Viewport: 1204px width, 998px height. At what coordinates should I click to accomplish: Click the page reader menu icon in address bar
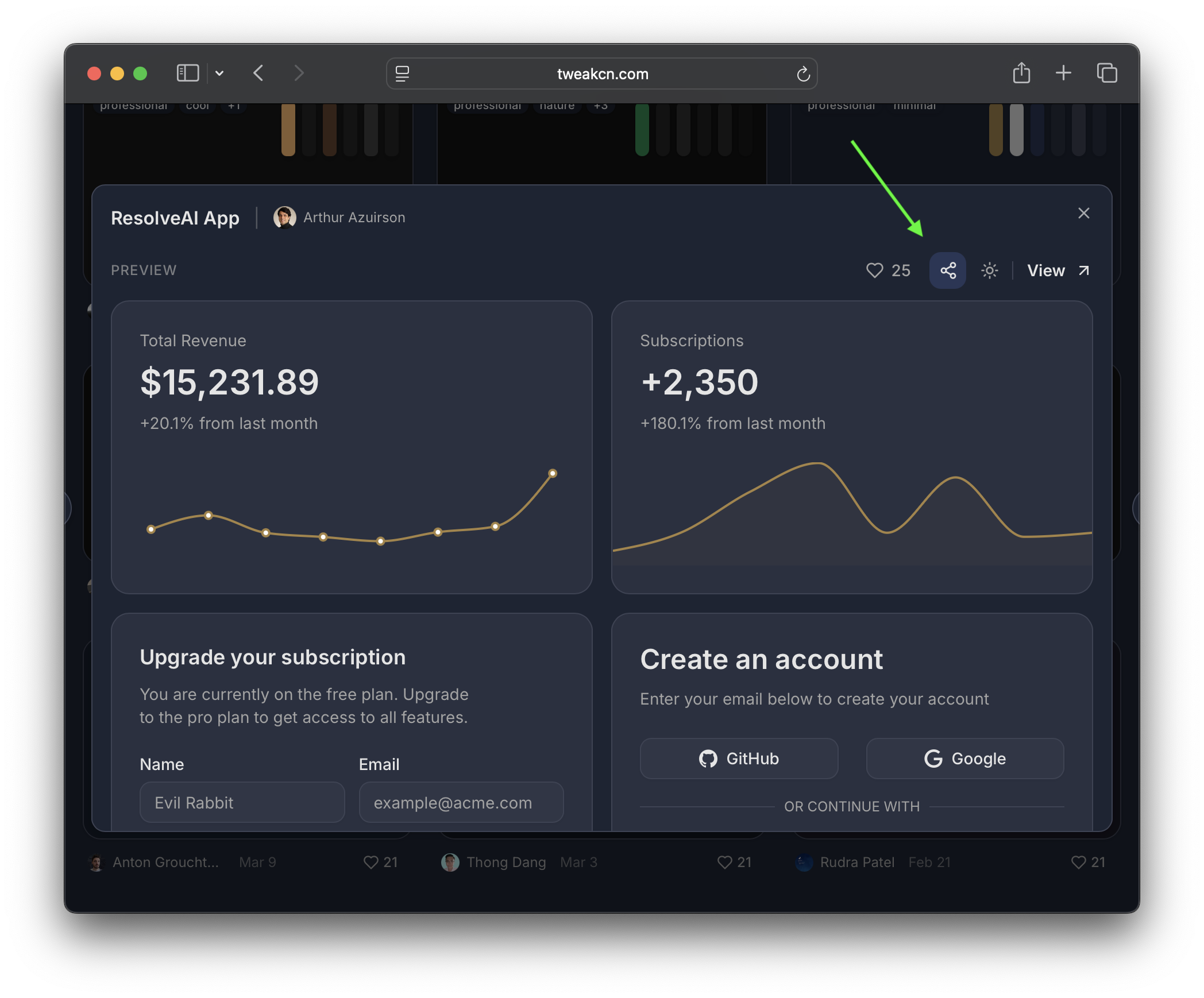pos(402,74)
